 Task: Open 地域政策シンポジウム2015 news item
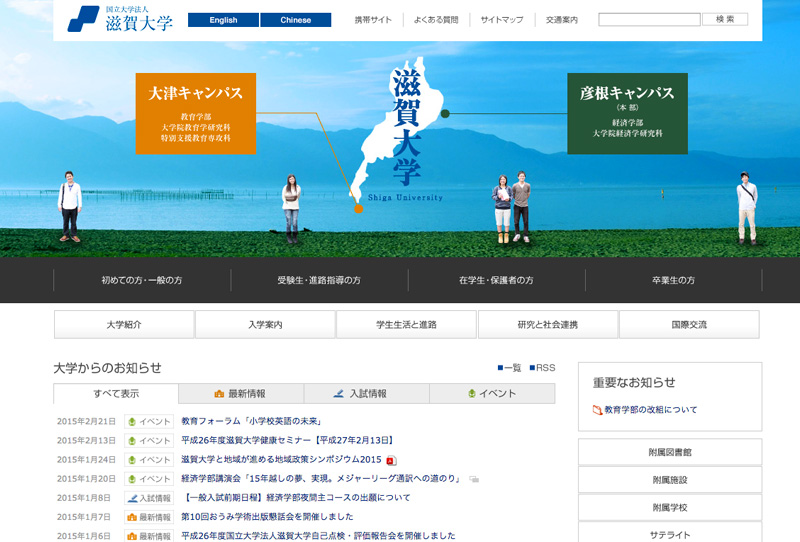pyautogui.click(x=281, y=459)
